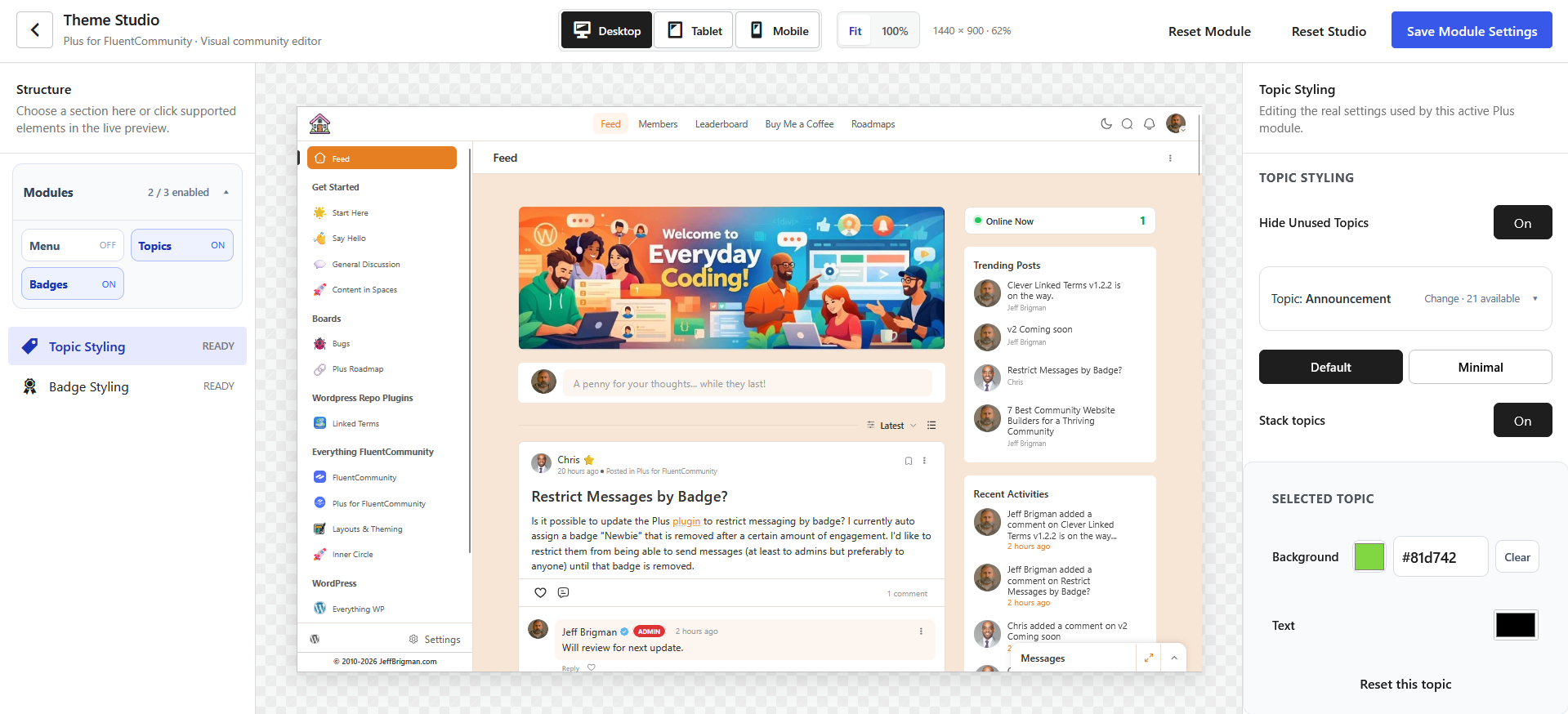Click the #81d742 hex color field

(1441, 556)
